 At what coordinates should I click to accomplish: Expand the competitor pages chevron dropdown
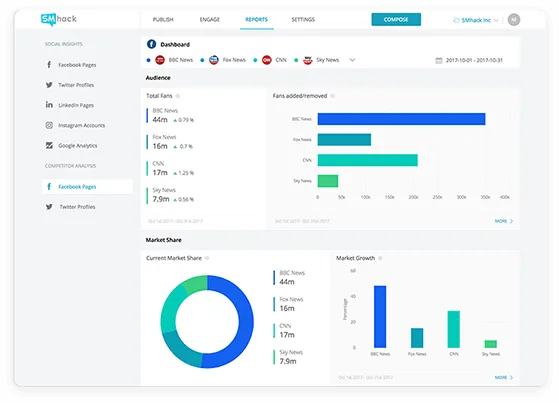pyautogui.click(x=352, y=60)
